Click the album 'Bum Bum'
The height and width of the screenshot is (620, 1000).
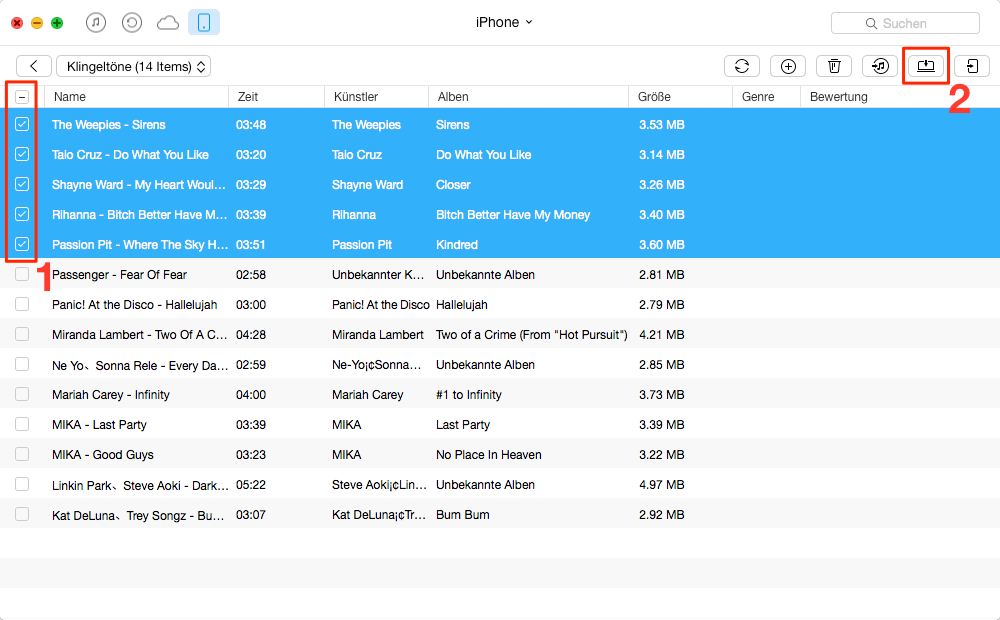point(462,515)
